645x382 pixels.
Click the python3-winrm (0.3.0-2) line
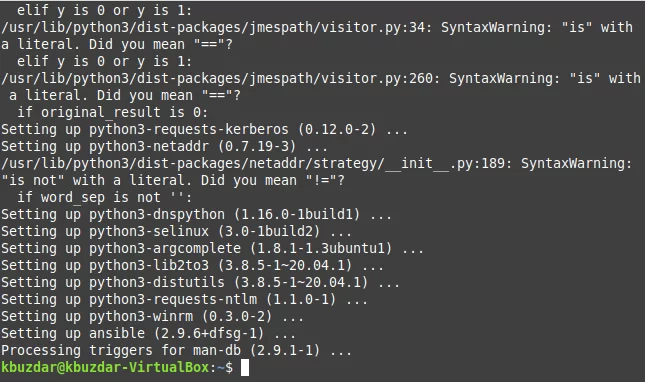tap(152, 316)
